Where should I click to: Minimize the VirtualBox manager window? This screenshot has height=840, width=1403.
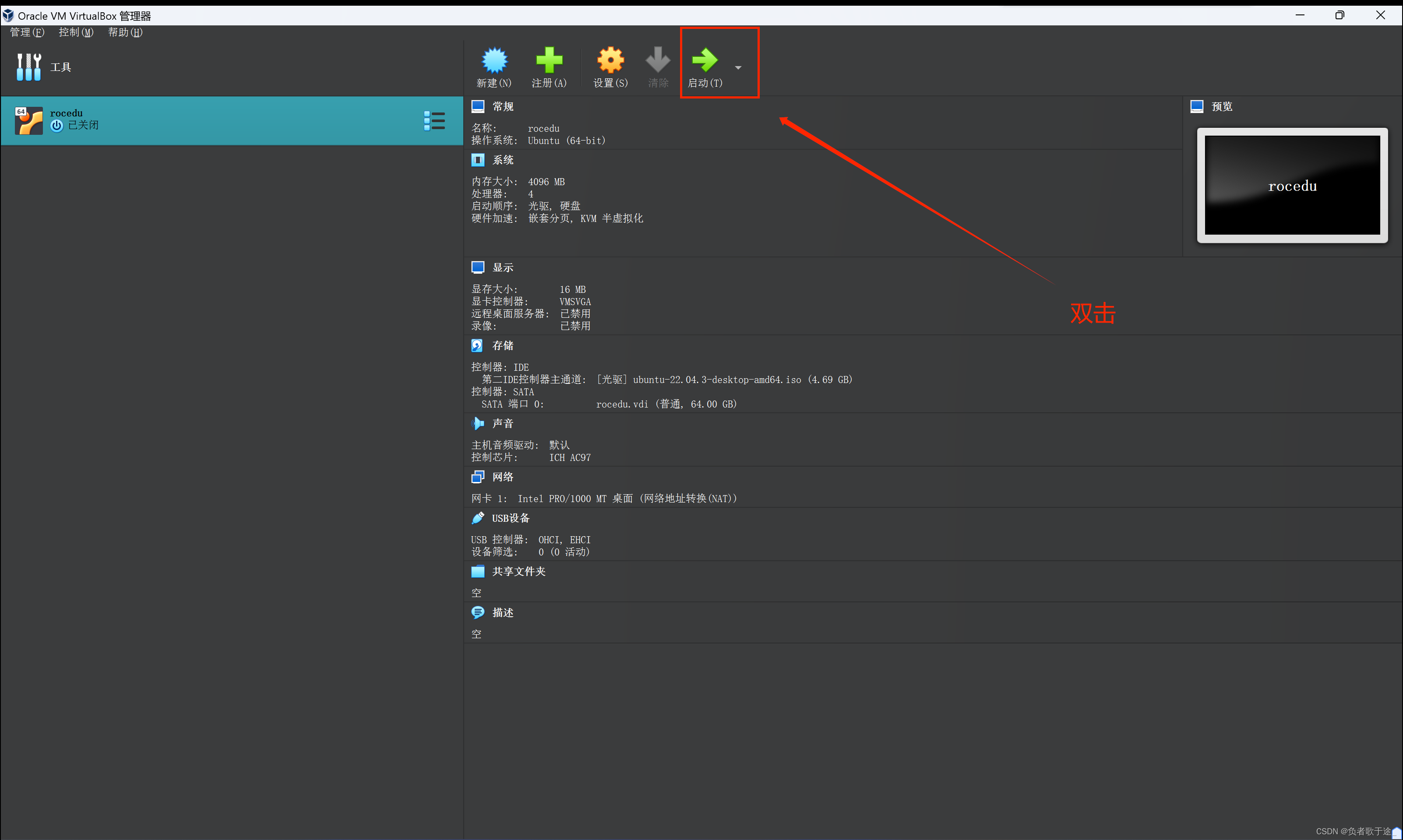(x=1299, y=15)
